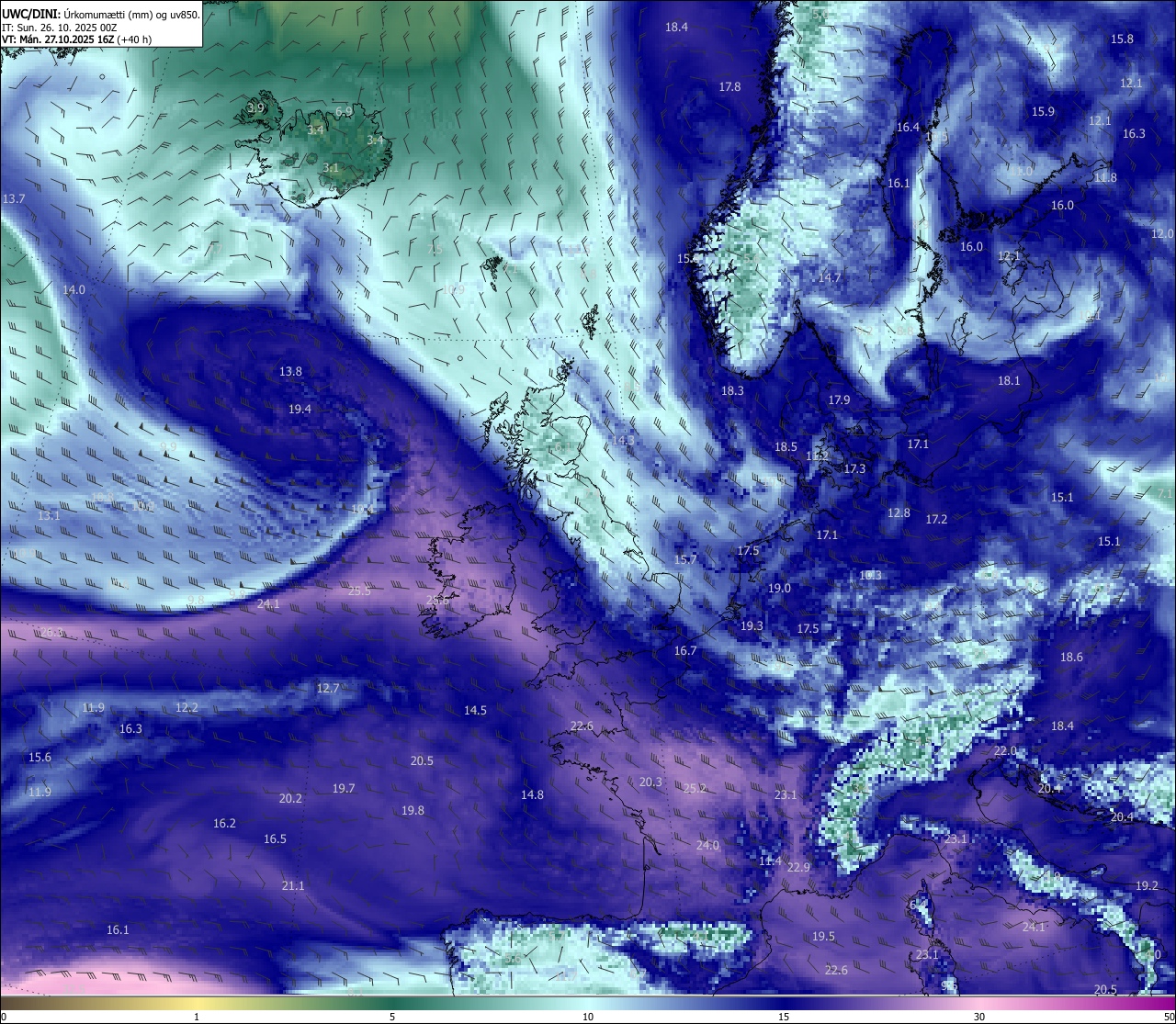Click the map value 18.1

[x=1009, y=380]
